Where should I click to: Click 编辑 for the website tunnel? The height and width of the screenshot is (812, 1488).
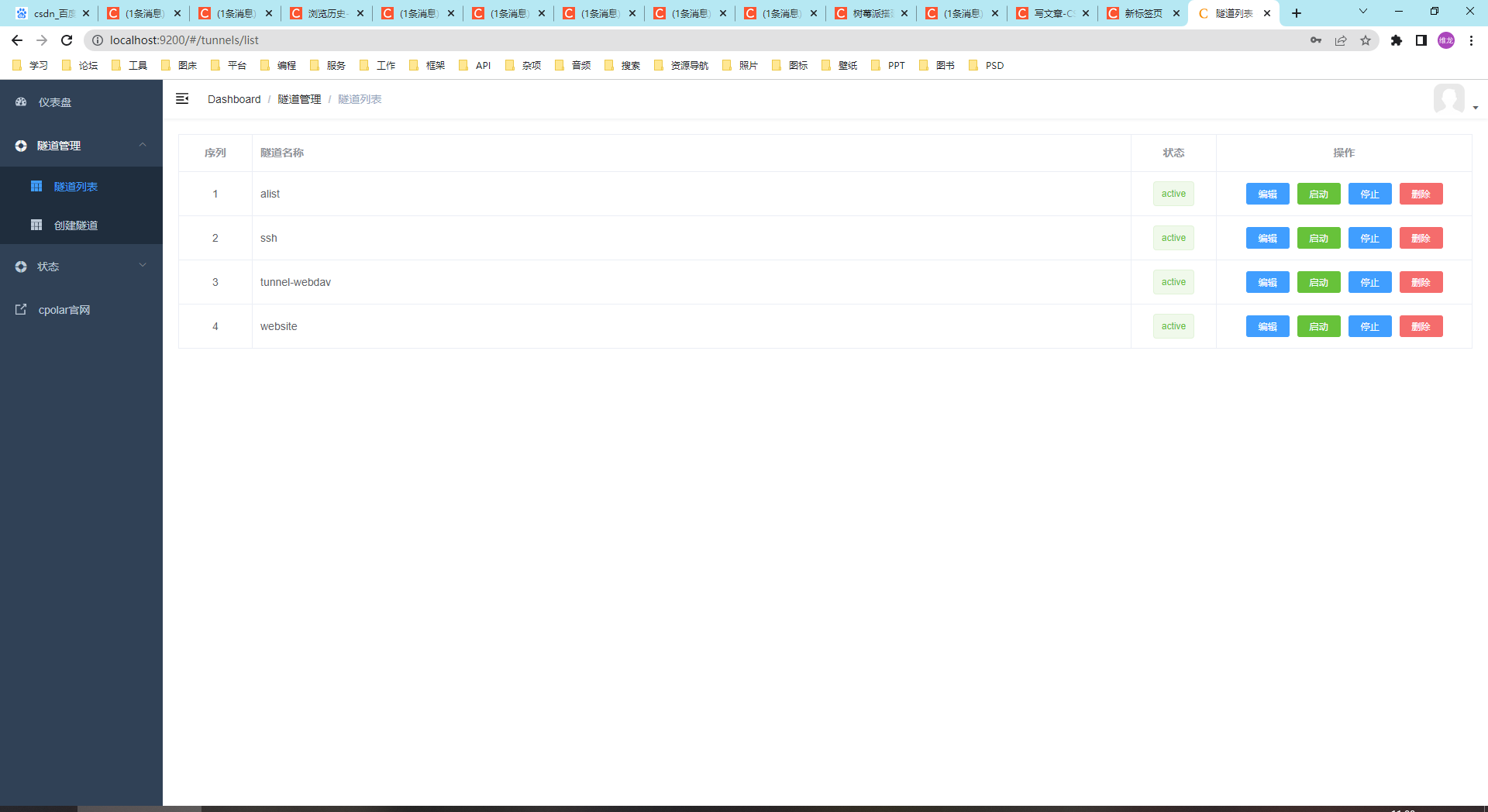(1267, 326)
